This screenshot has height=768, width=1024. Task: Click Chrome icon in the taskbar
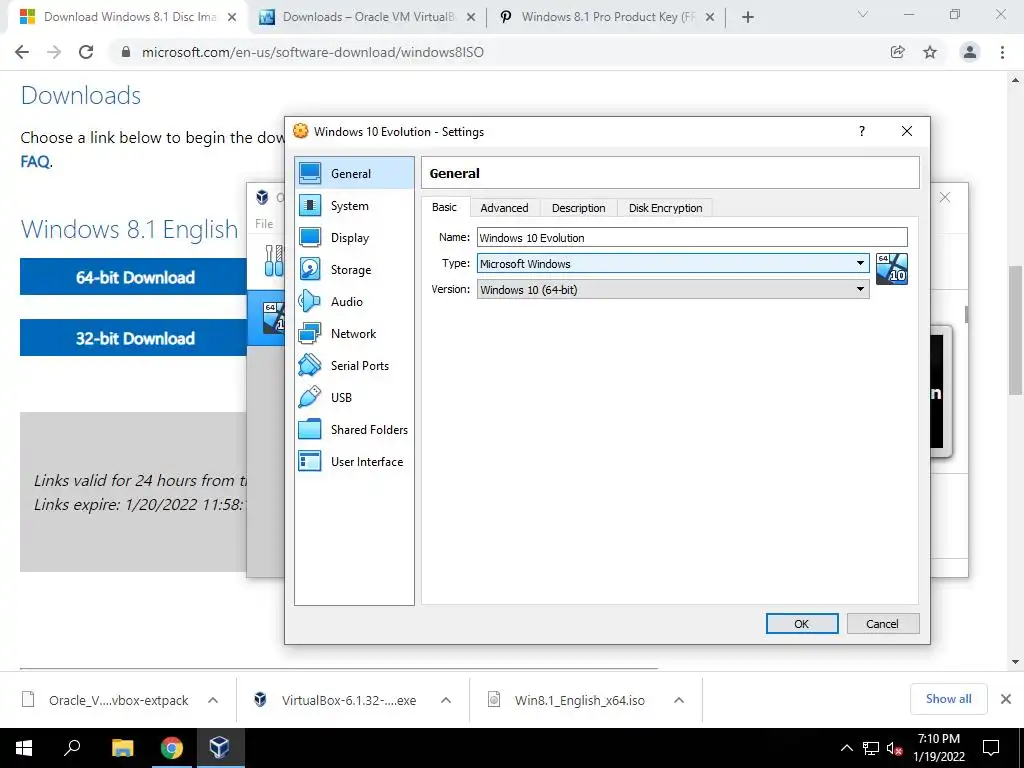pos(172,748)
